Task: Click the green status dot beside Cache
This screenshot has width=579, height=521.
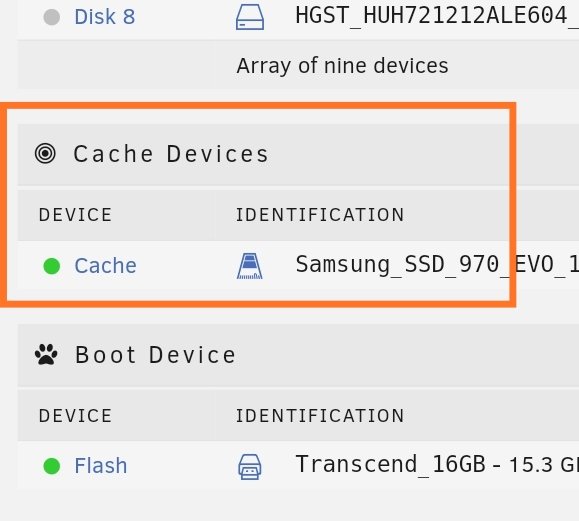Action: click(52, 266)
